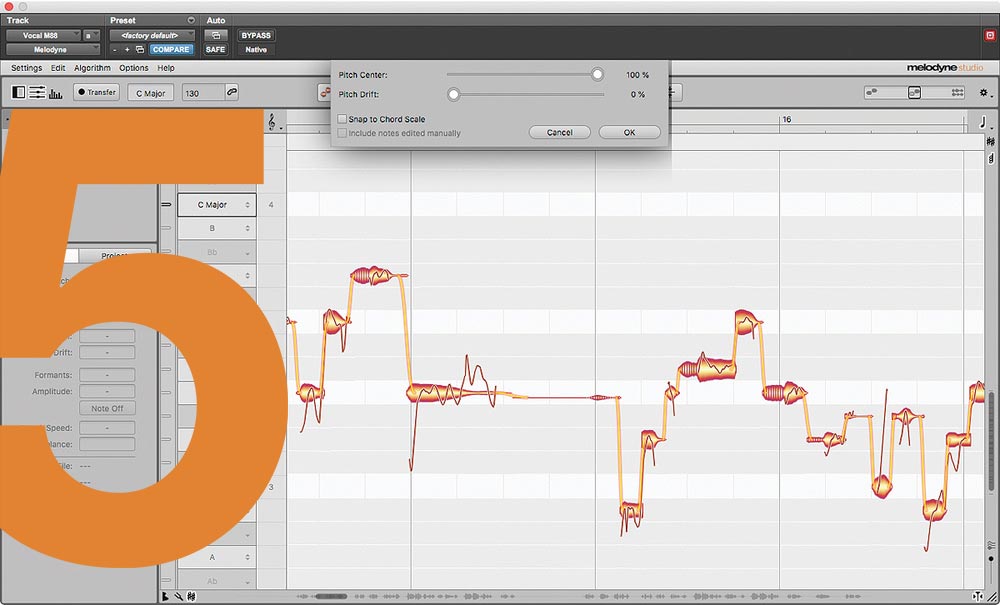Viewport: 1000px width, 605px height.
Task: Select the arrow tool in the bottom-left corner
Action: (163, 595)
